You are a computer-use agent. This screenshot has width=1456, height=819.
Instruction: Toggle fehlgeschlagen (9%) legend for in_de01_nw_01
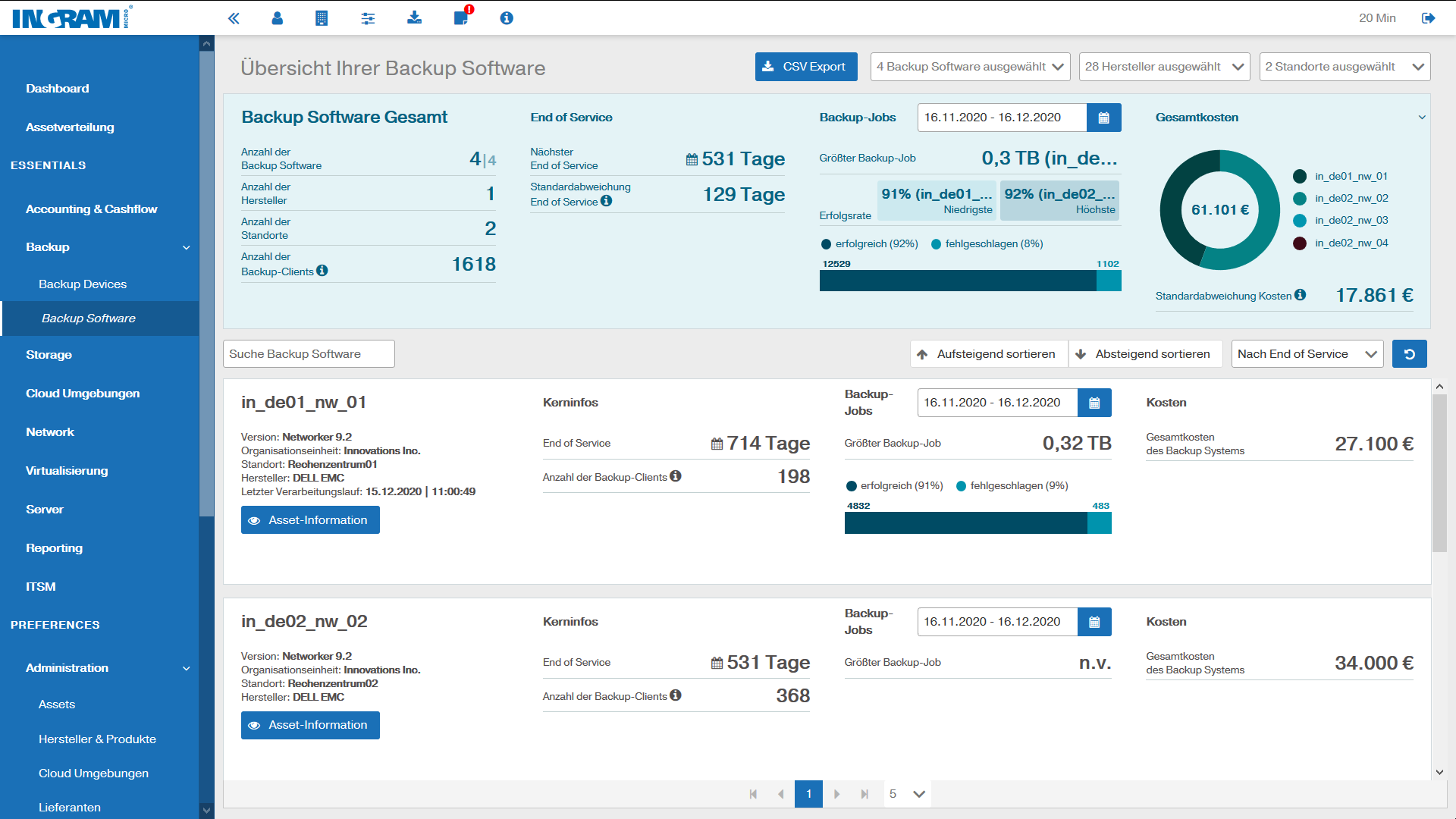[x=1012, y=486]
